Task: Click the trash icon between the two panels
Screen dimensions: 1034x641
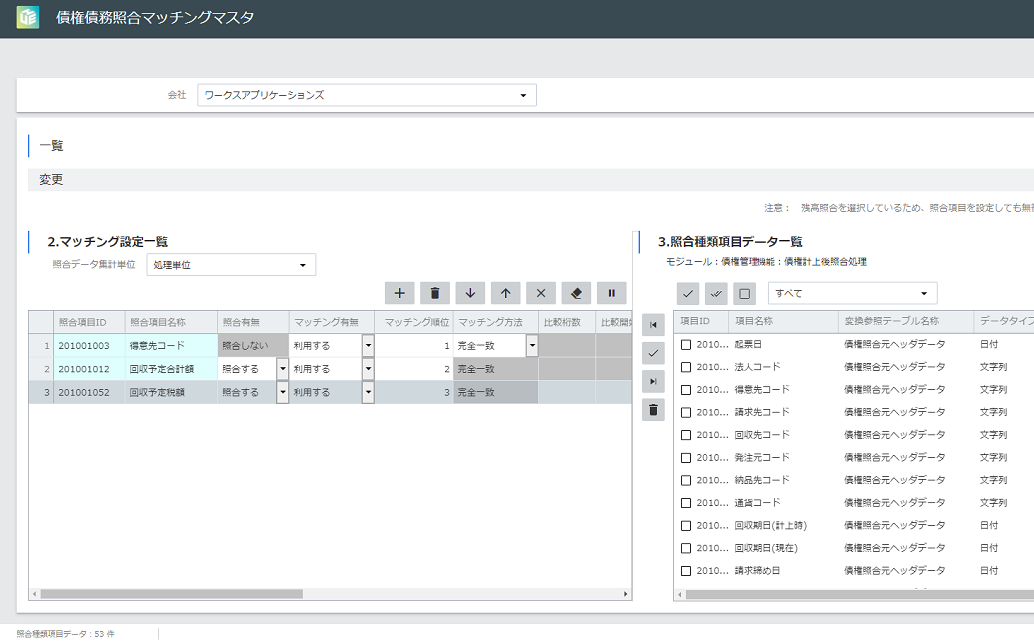Action: point(653,409)
